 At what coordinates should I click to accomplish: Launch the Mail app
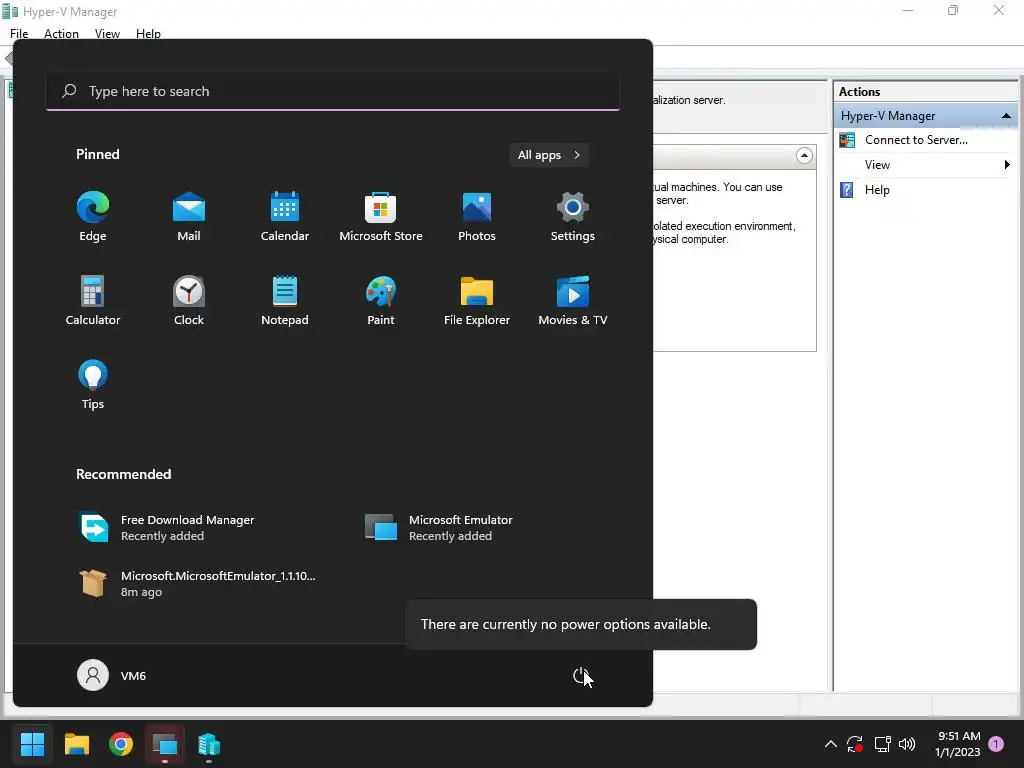[x=189, y=217]
